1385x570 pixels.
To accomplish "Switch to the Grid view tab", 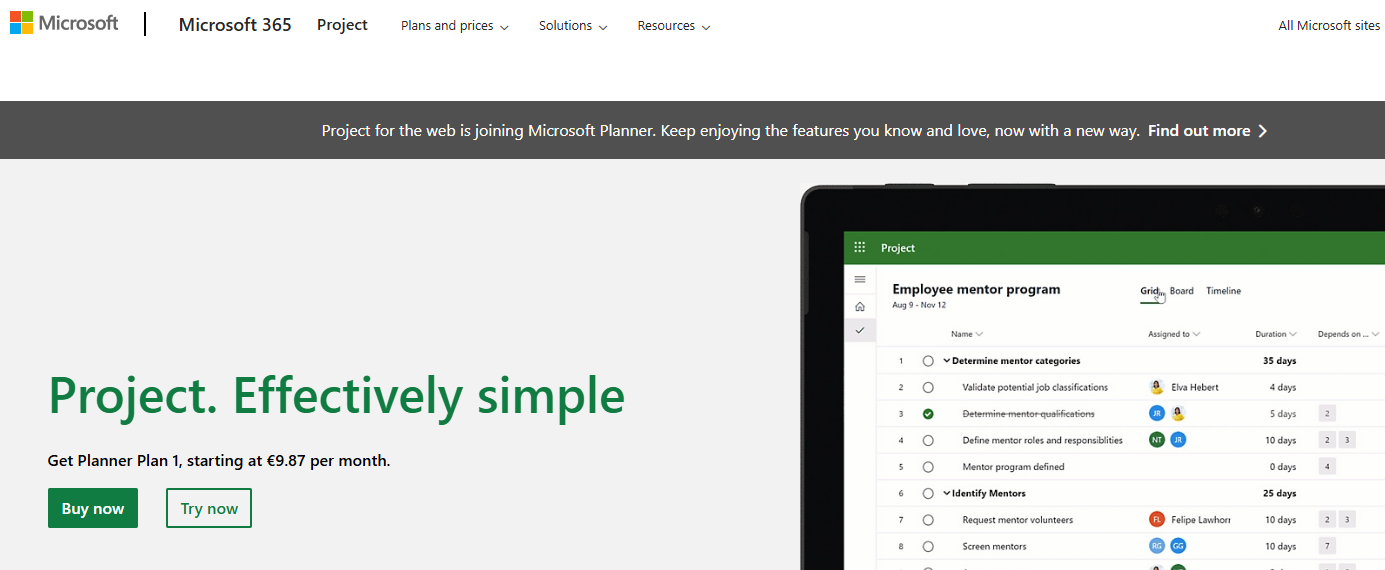I will 1149,291.
